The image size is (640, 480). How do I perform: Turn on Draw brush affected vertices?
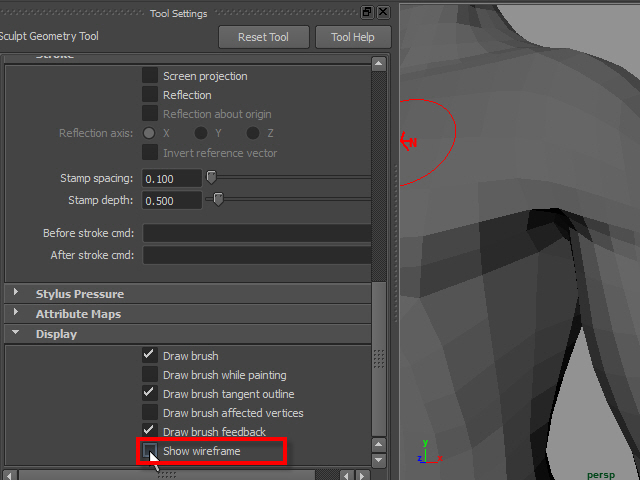[x=150, y=413]
